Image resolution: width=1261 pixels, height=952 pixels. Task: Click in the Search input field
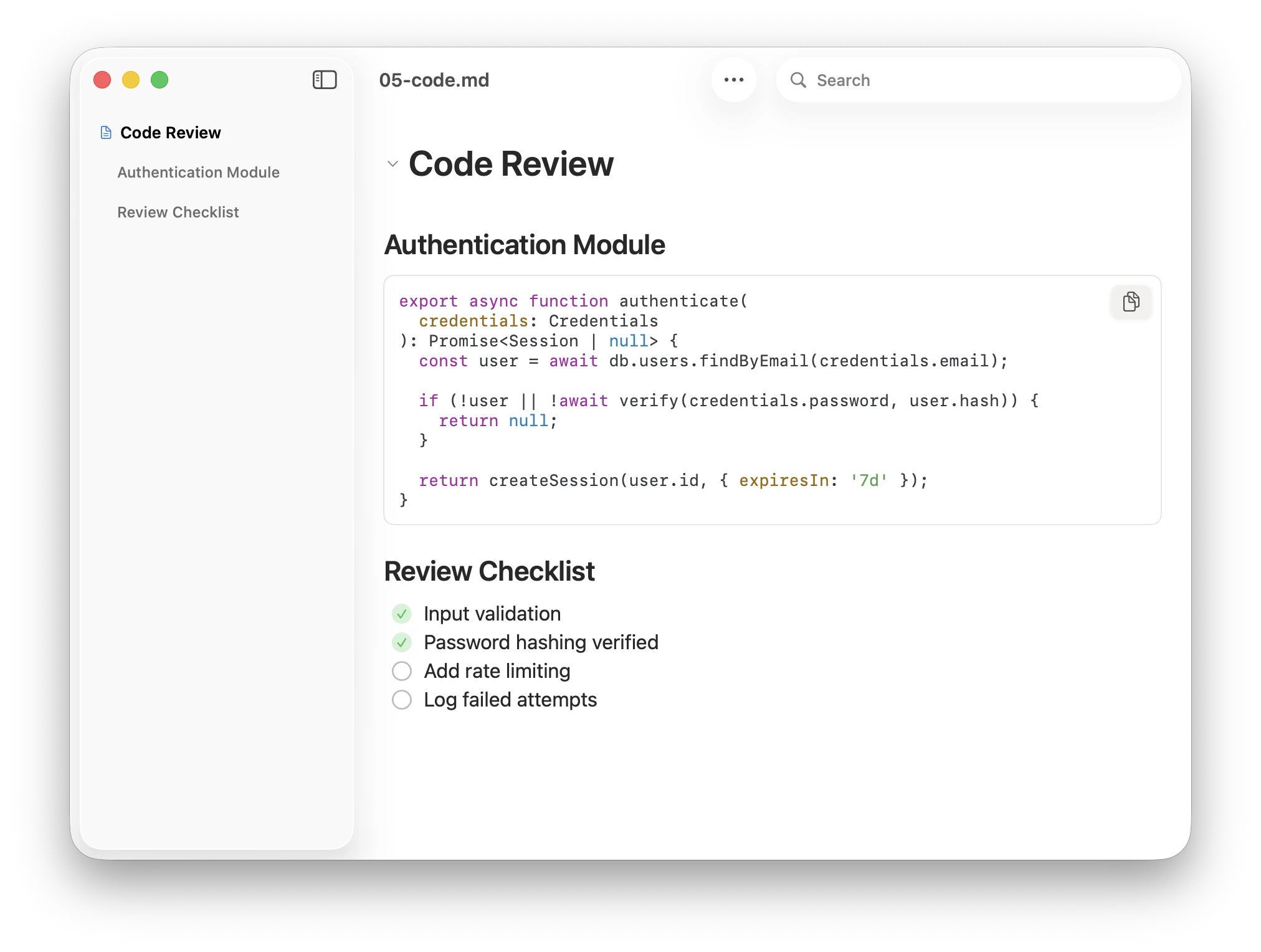click(x=991, y=80)
